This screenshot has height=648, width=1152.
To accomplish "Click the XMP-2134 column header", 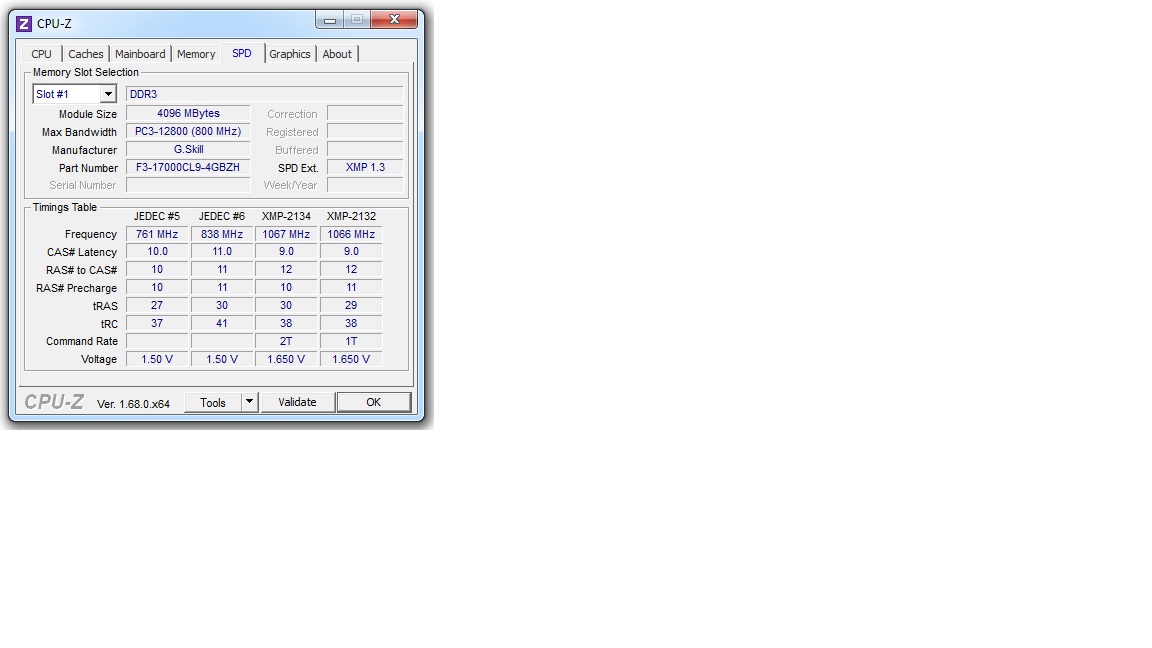I will [x=286, y=216].
